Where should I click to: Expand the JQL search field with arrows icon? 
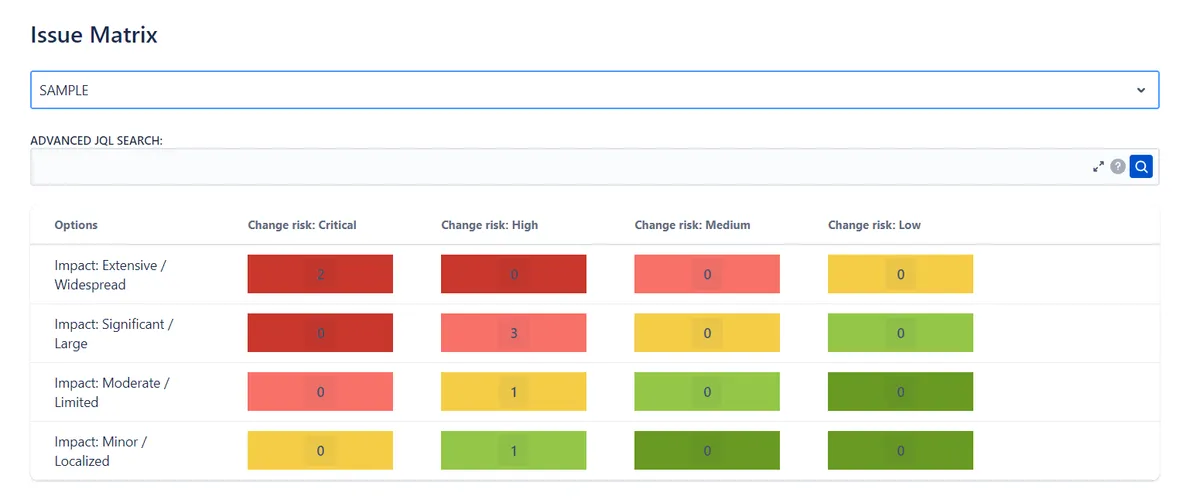click(1098, 167)
